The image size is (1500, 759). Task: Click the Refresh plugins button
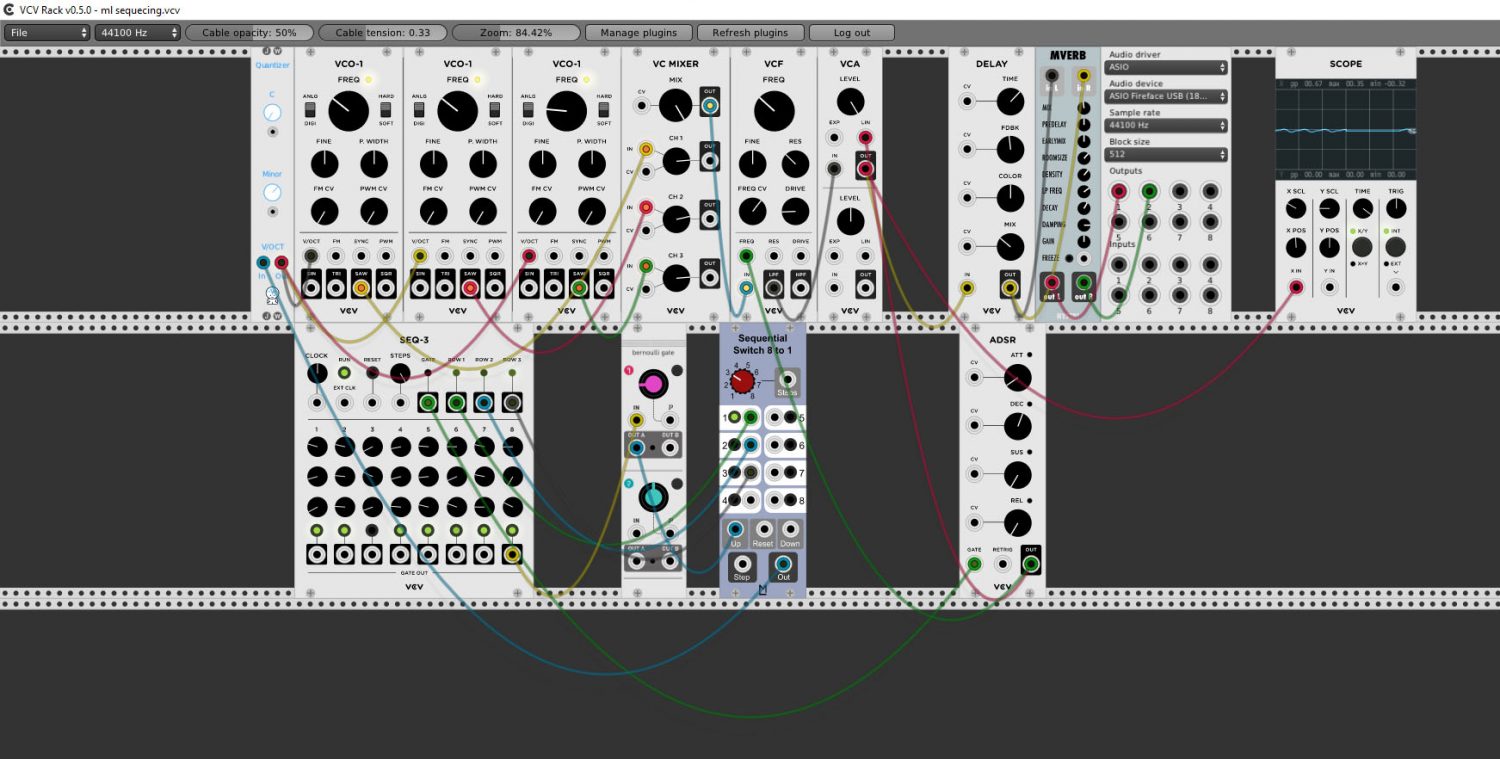(x=750, y=32)
